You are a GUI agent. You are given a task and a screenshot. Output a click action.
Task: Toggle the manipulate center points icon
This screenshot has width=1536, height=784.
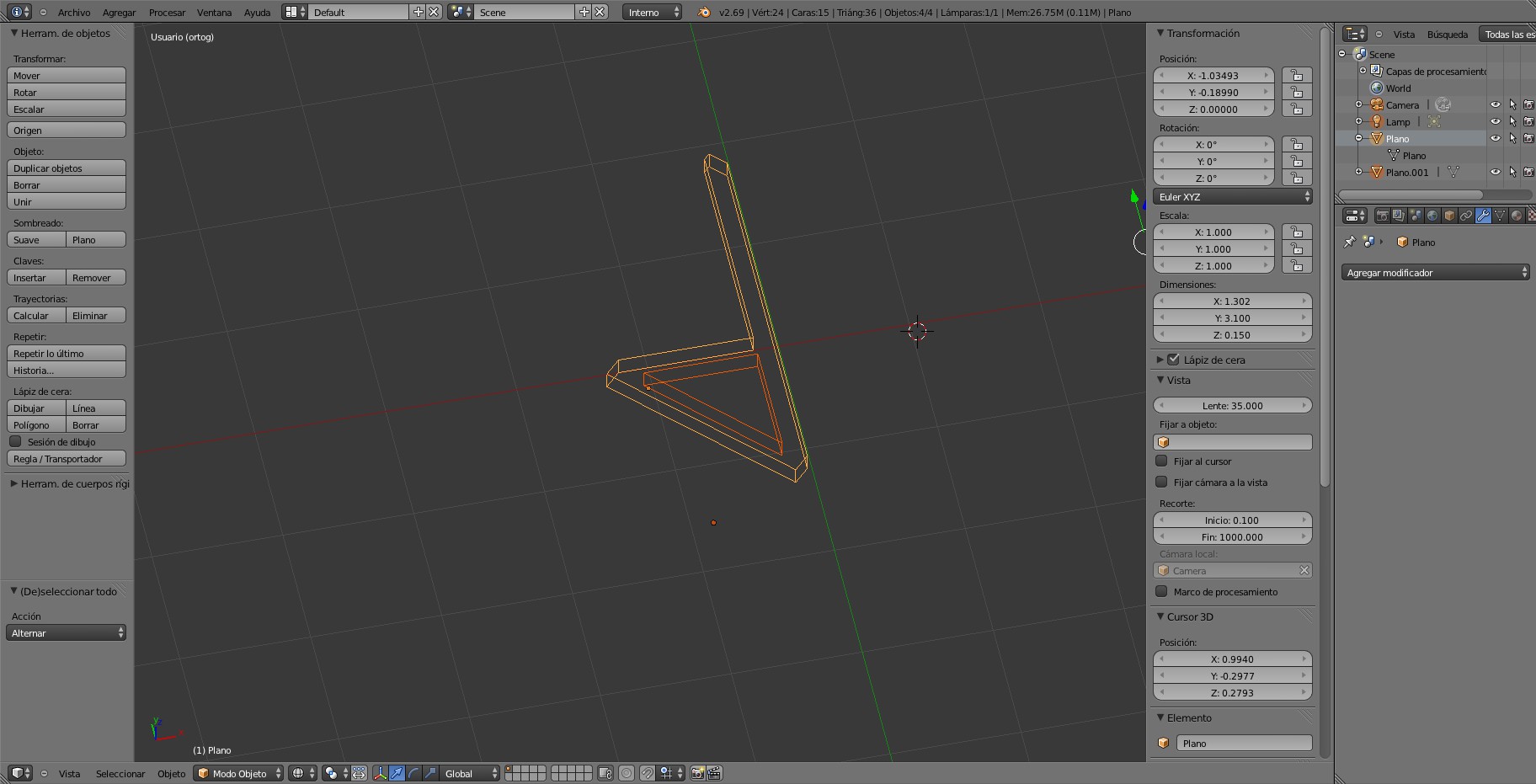tap(360, 773)
